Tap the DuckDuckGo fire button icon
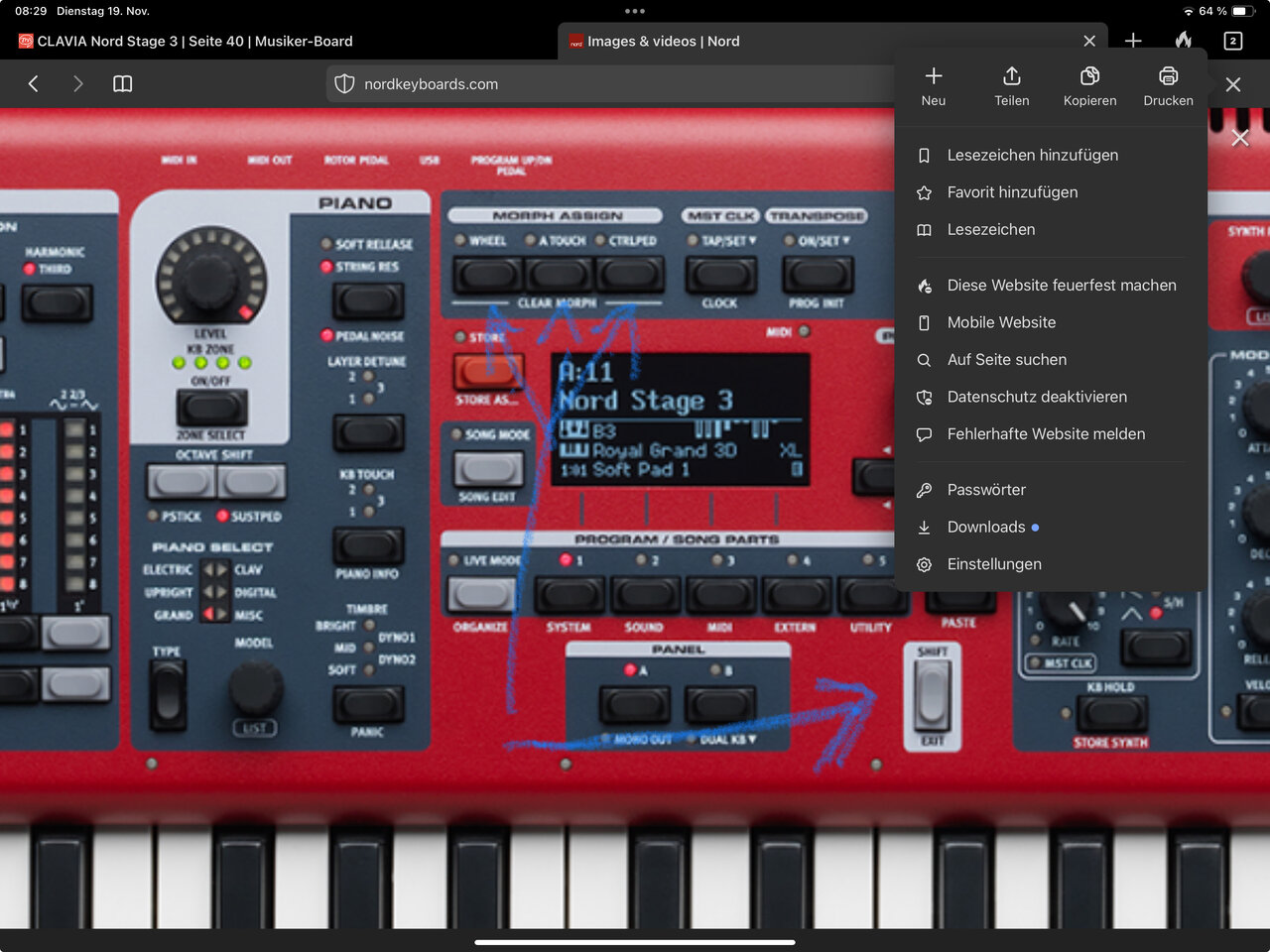The width and height of the screenshot is (1270, 952). (x=1183, y=41)
